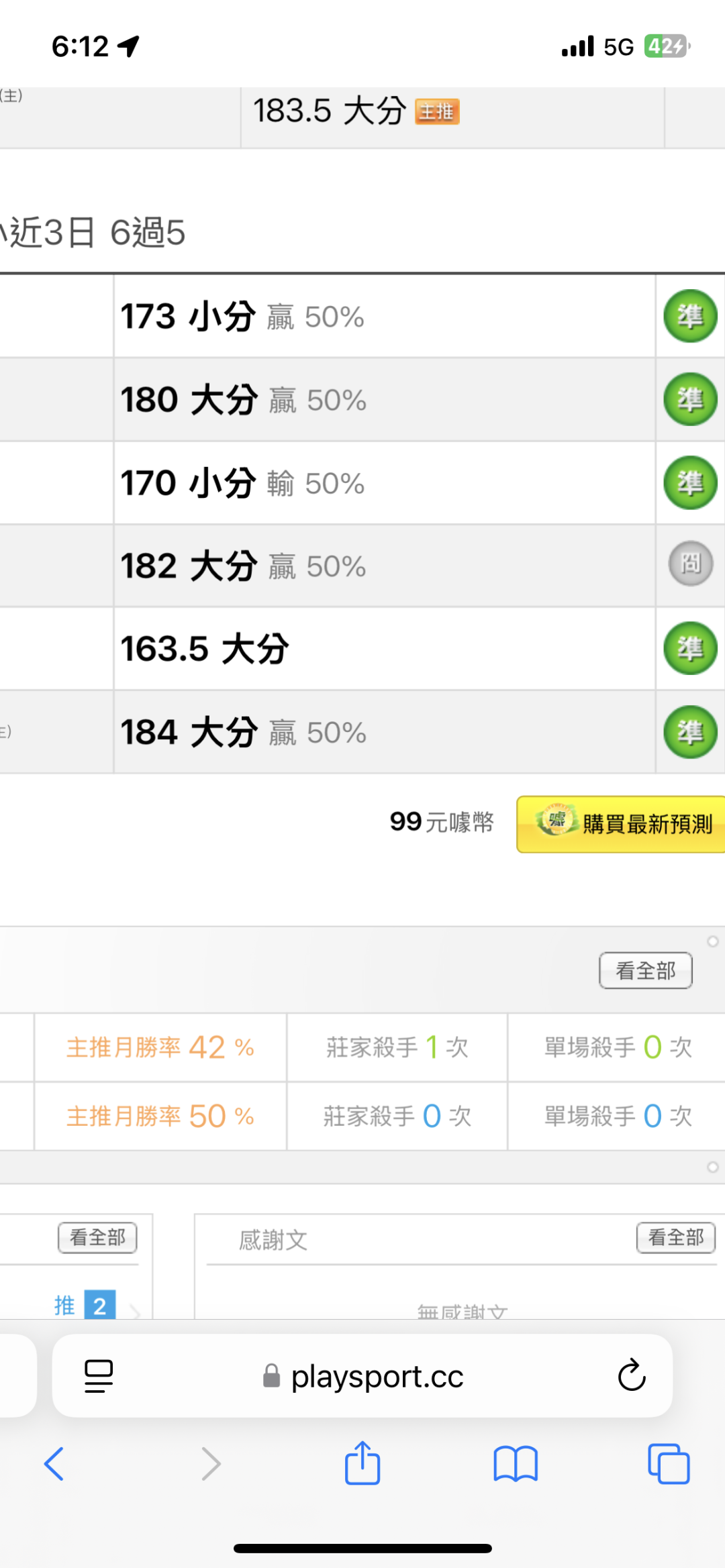Image resolution: width=725 pixels, height=1568 pixels.
Task: Click 購買最新預測 yellow button
Action: (x=621, y=824)
